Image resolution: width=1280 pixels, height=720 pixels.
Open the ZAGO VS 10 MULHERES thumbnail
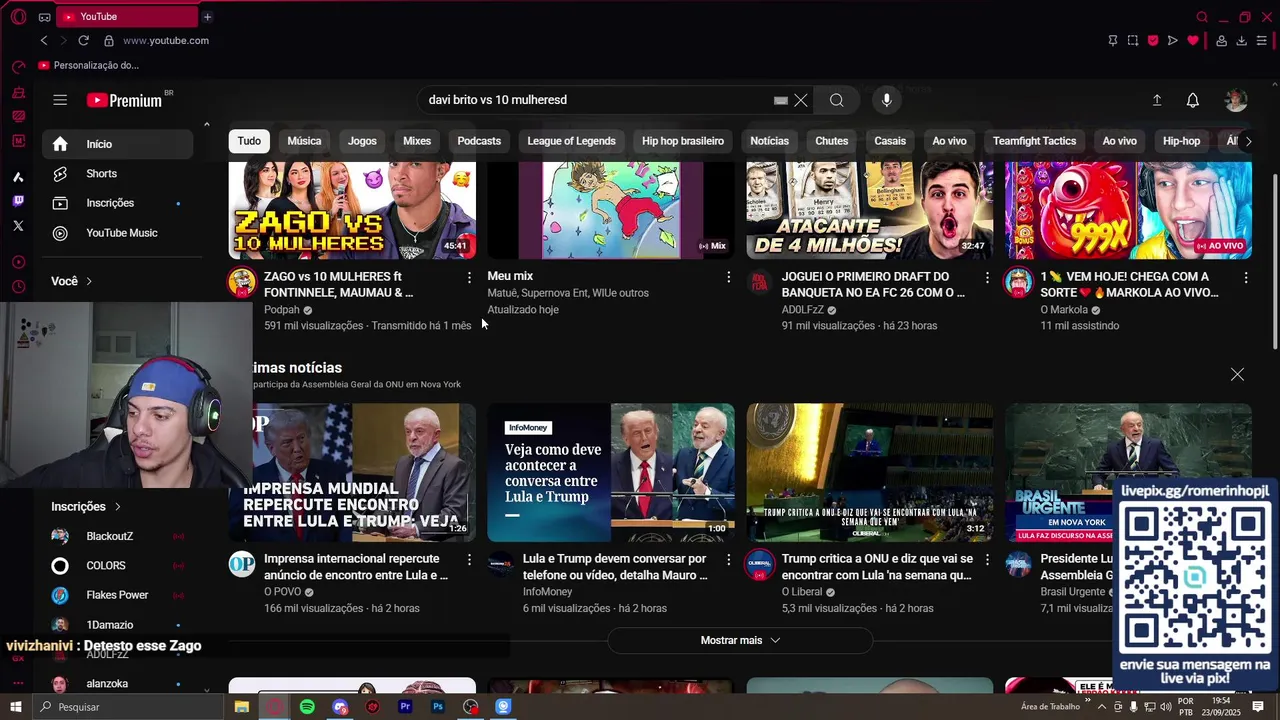click(x=352, y=210)
